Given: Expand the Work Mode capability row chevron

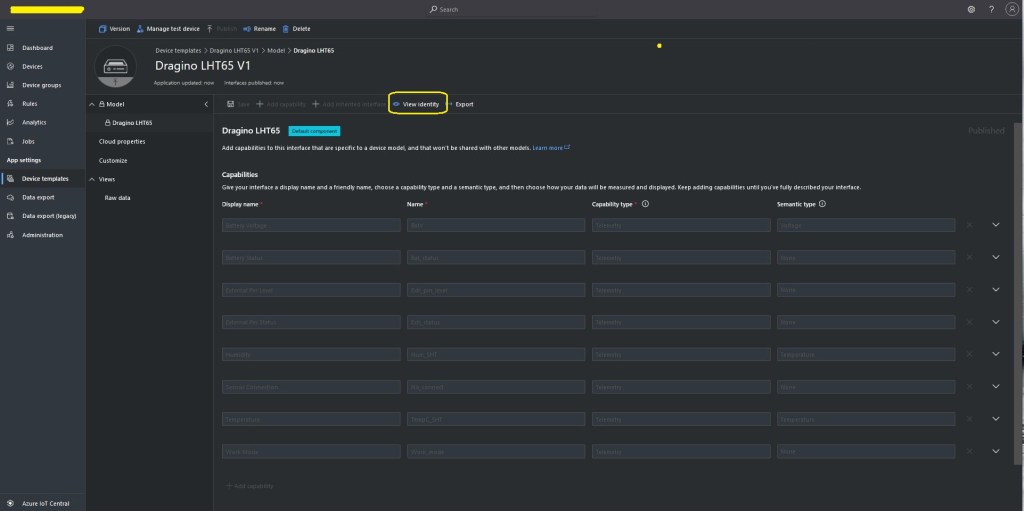Looking at the screenshot, I should pyautogui.click(x=995, y=452).
